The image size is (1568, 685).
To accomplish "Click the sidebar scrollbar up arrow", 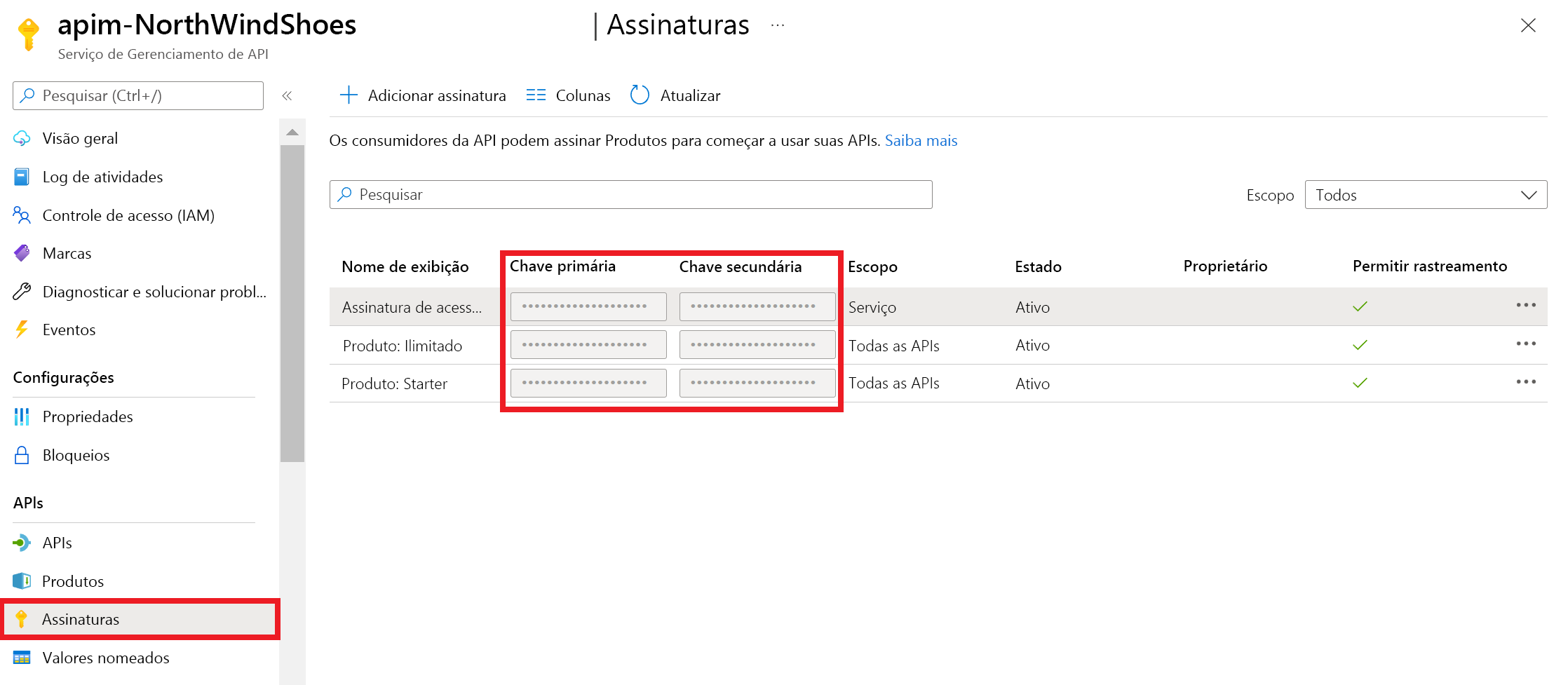I will [292, 132].
